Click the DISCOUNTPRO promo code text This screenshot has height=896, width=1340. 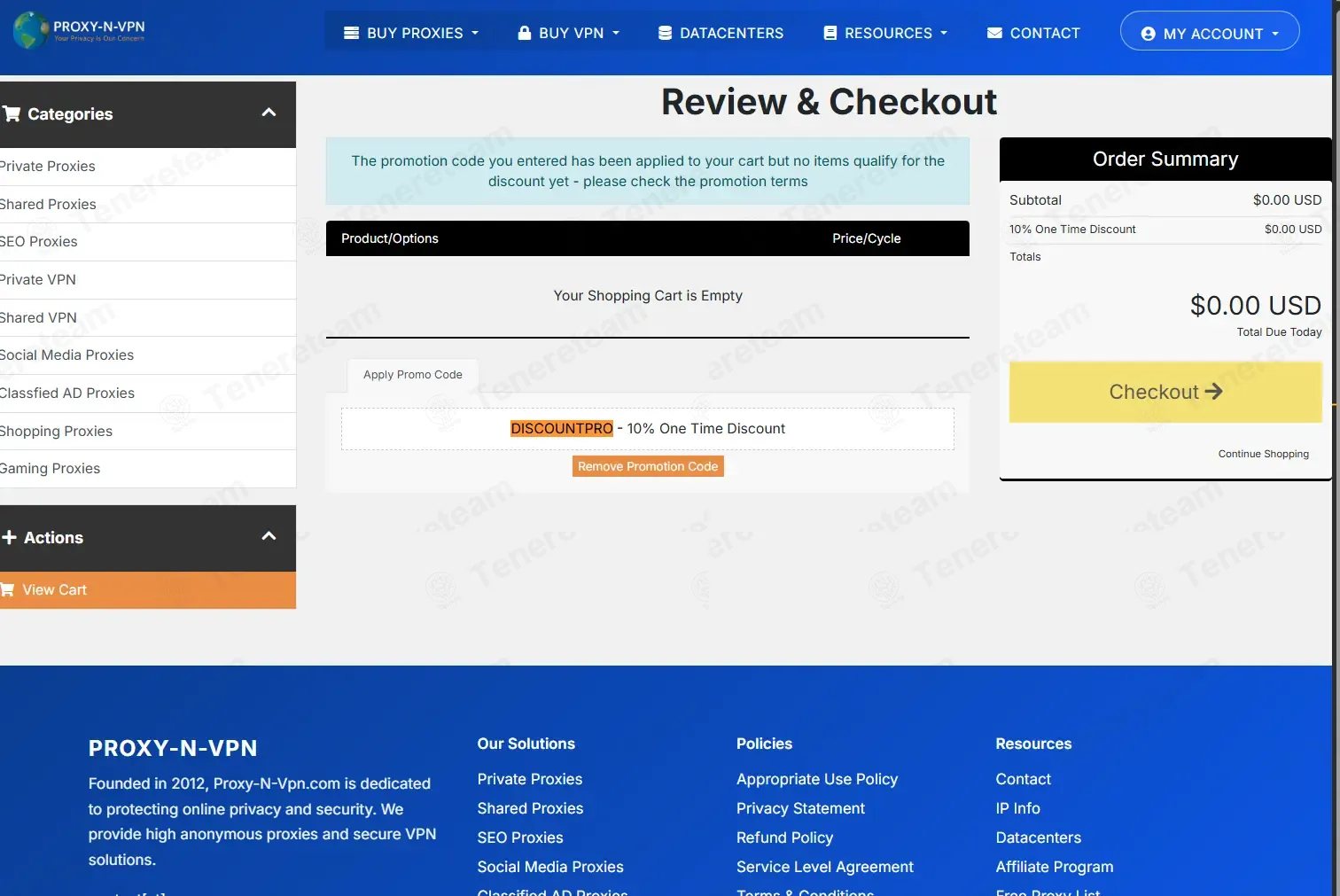click(562, 429)
